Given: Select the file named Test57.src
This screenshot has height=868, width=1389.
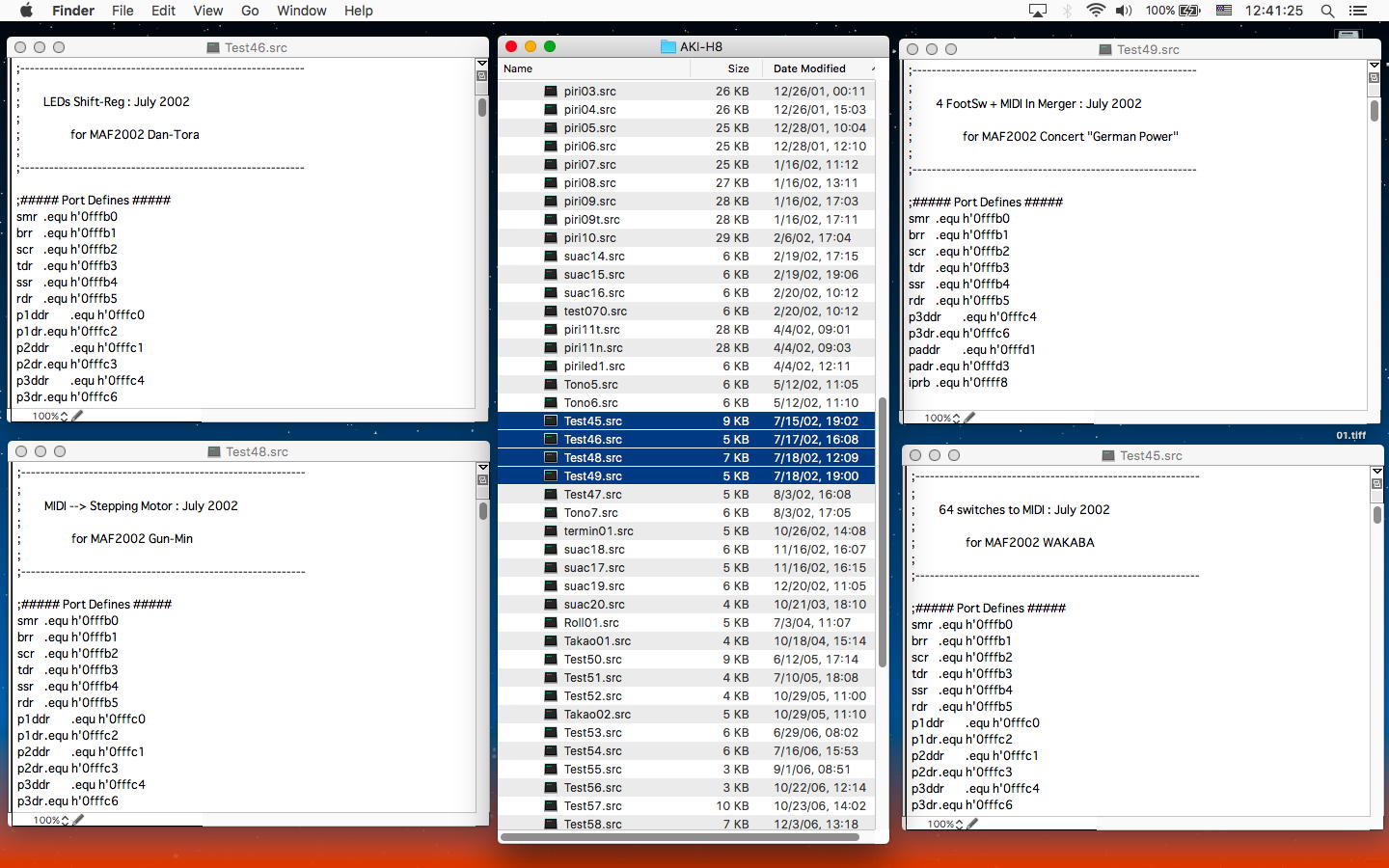Looking at the screenshot, I should click(687, 805).
